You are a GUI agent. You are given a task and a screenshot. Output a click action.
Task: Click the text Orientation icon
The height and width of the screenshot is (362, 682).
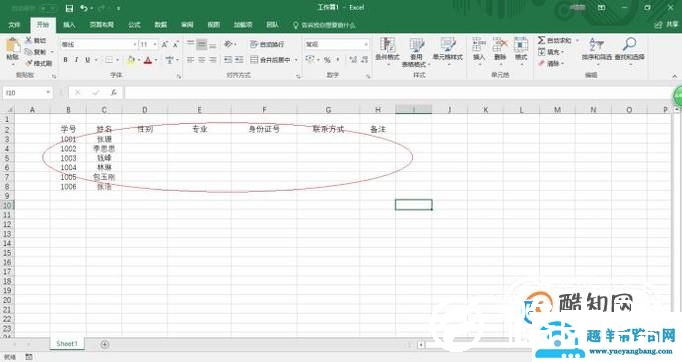pyautogui.click(x=228, y=44)
